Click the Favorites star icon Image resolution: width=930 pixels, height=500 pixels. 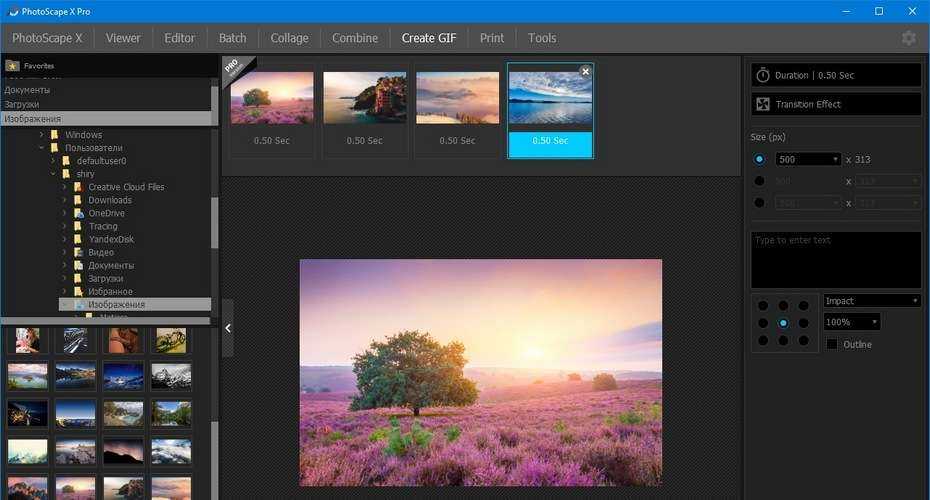12,66
